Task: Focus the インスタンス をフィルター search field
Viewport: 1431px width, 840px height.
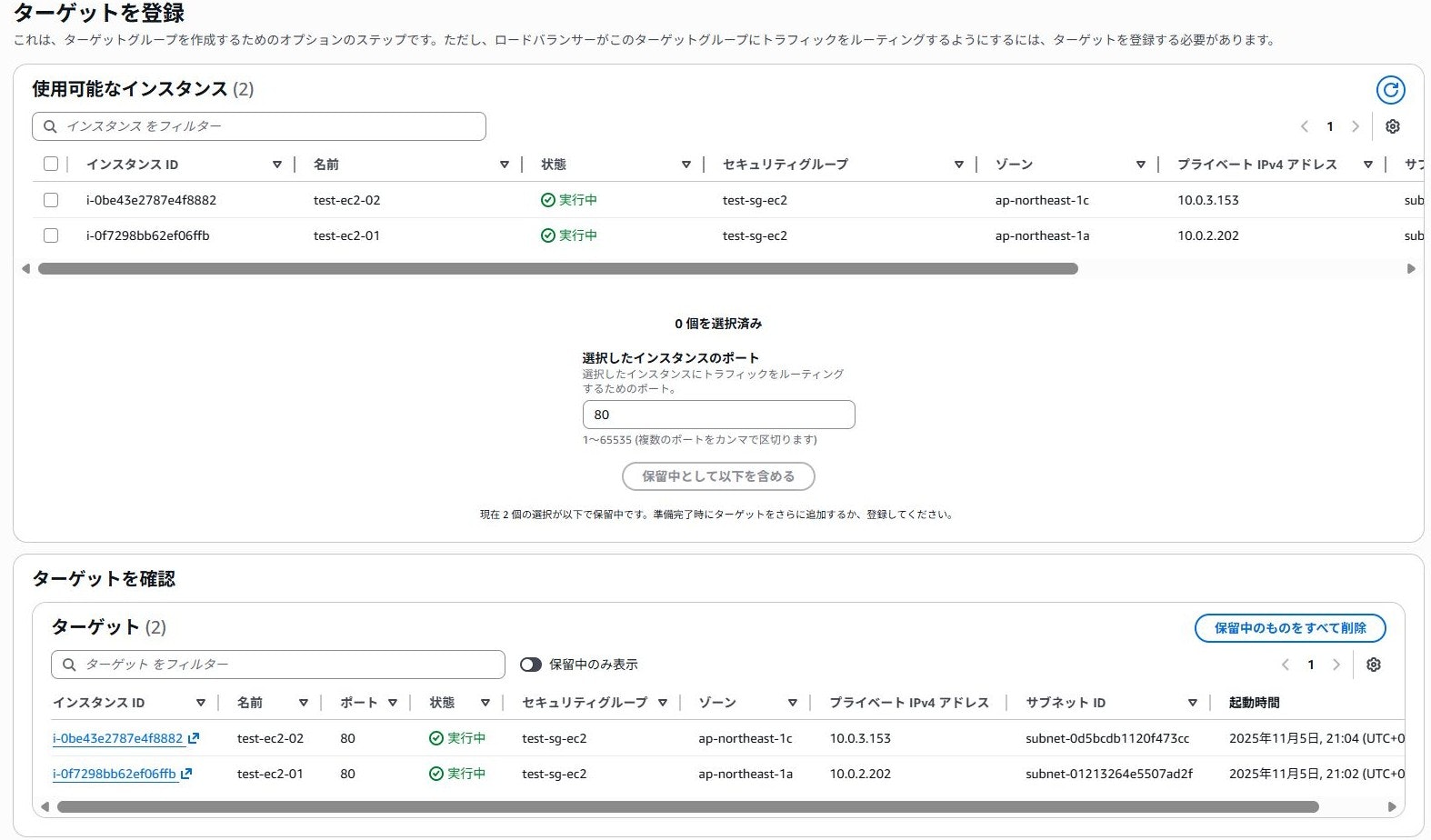Action: (259, 126)
